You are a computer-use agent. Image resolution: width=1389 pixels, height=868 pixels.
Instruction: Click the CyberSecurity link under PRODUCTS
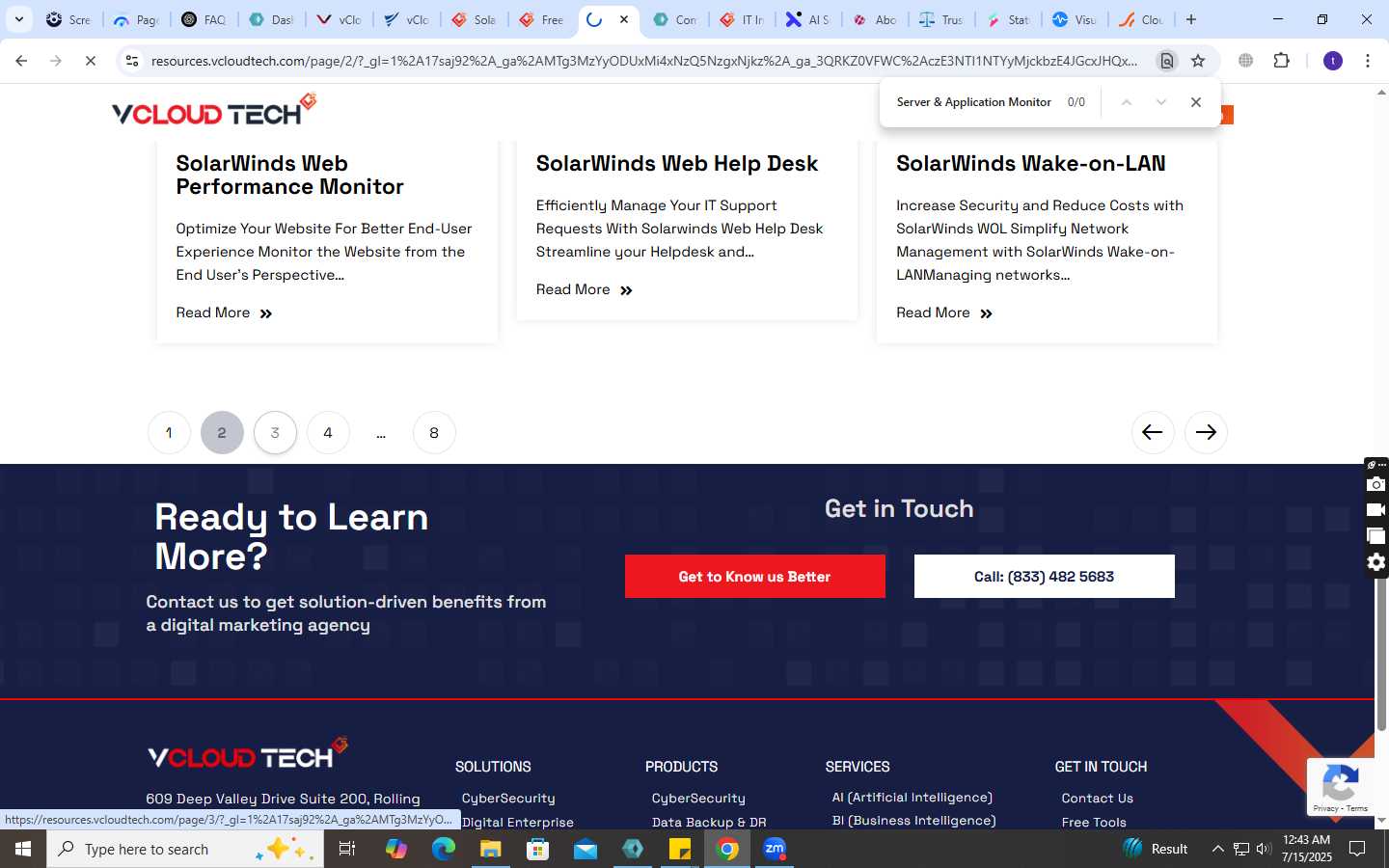(698, 798)
